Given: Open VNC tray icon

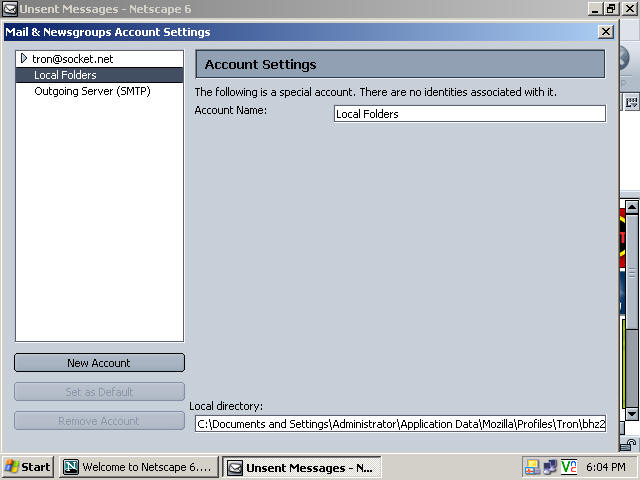Looking at the screenshot, I should coord(569,467).
